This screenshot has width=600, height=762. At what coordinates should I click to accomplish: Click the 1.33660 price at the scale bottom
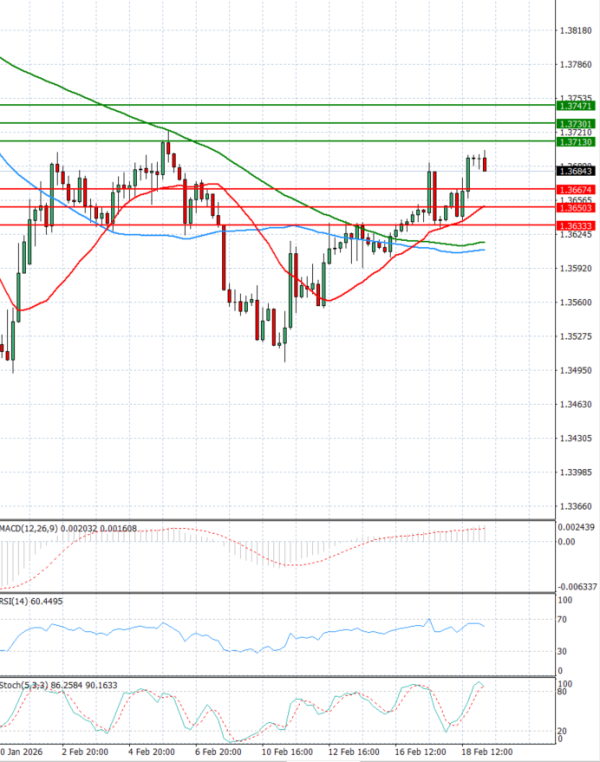coord(577,506)
